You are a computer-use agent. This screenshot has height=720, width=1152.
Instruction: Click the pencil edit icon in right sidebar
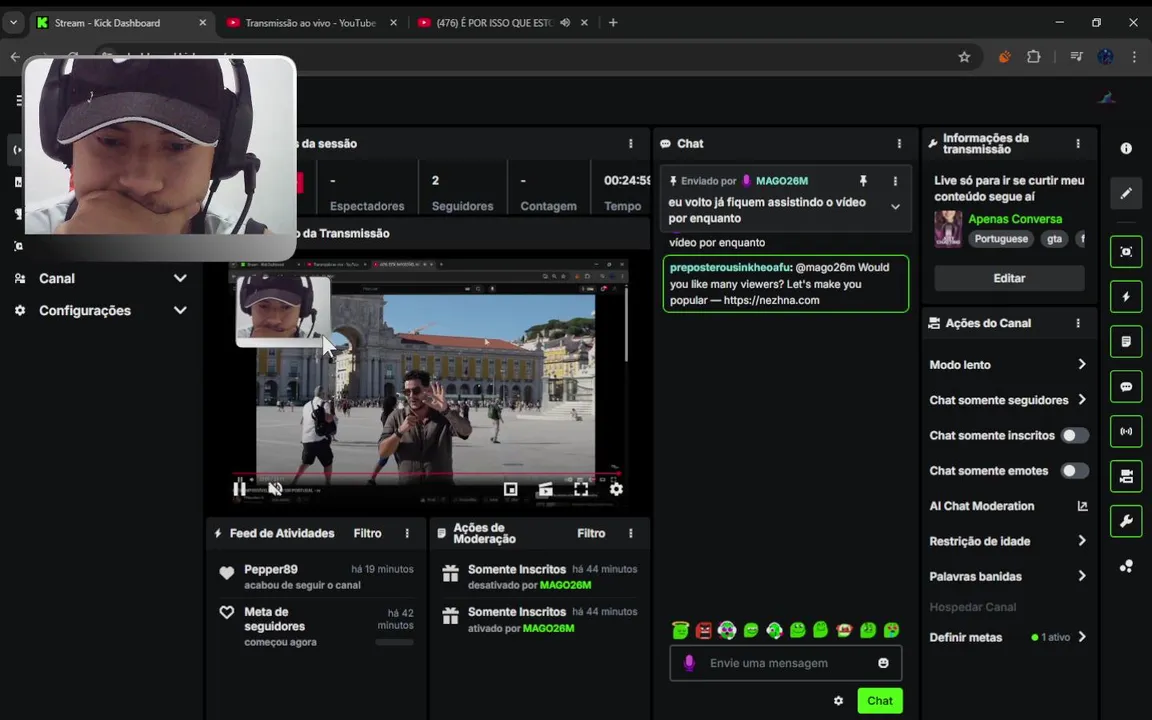click(x=1126, y=194)
